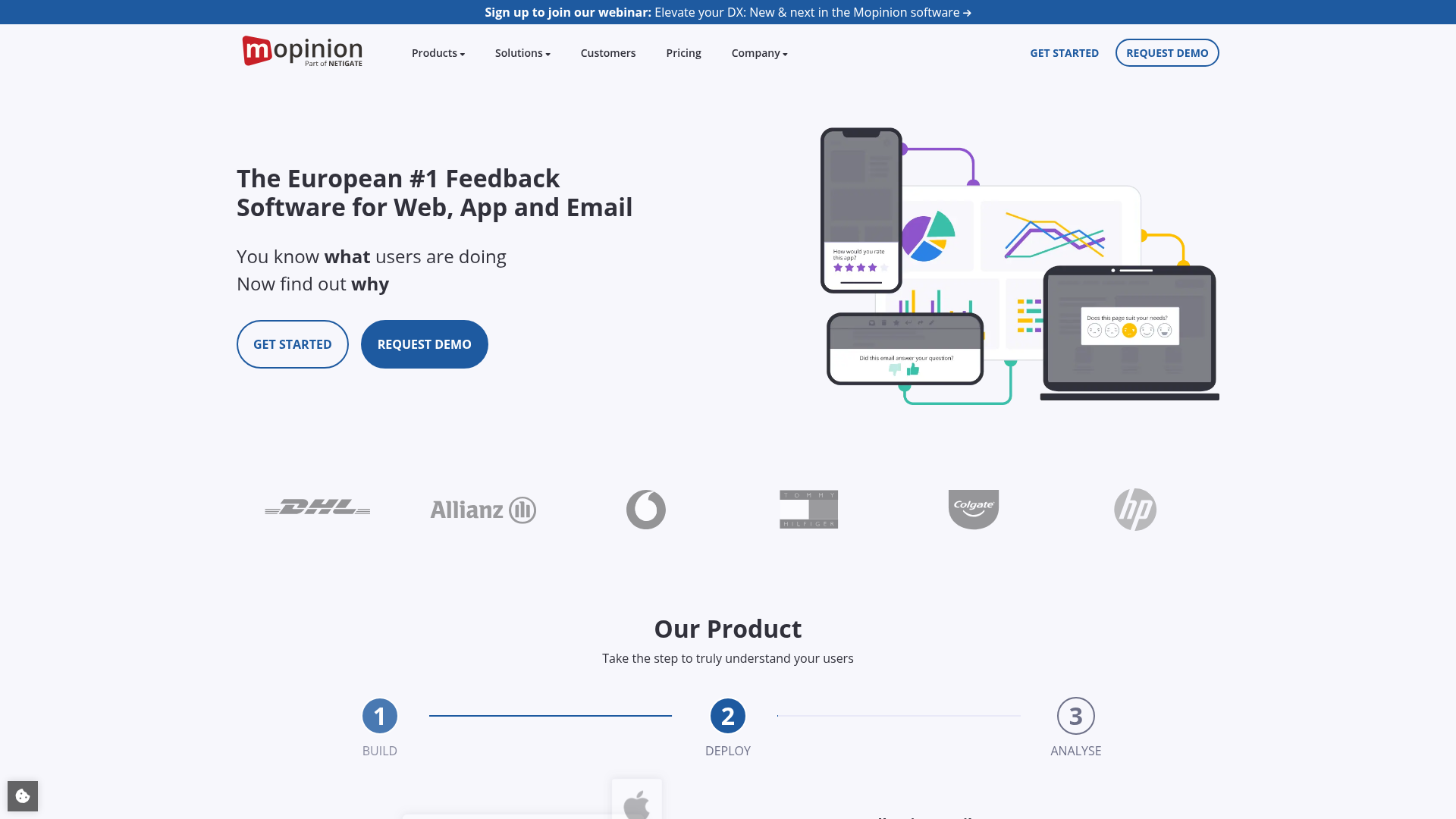
Task: Expand the Solutions menu
Action: coord(522,52)
